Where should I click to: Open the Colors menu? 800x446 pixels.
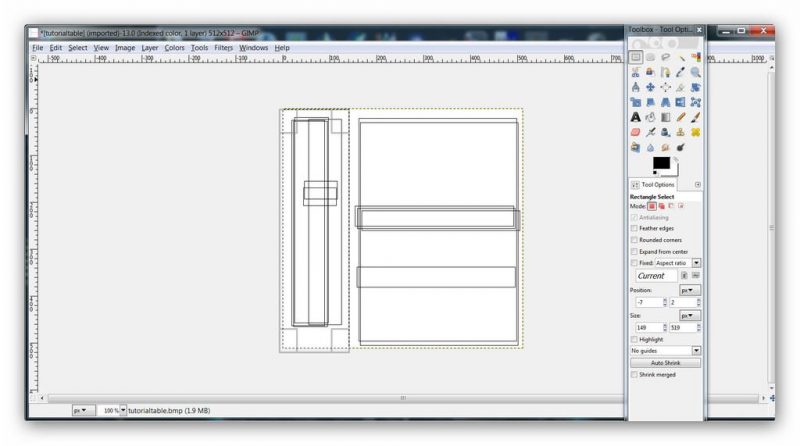pyautogui.click(x=175, y=47)
